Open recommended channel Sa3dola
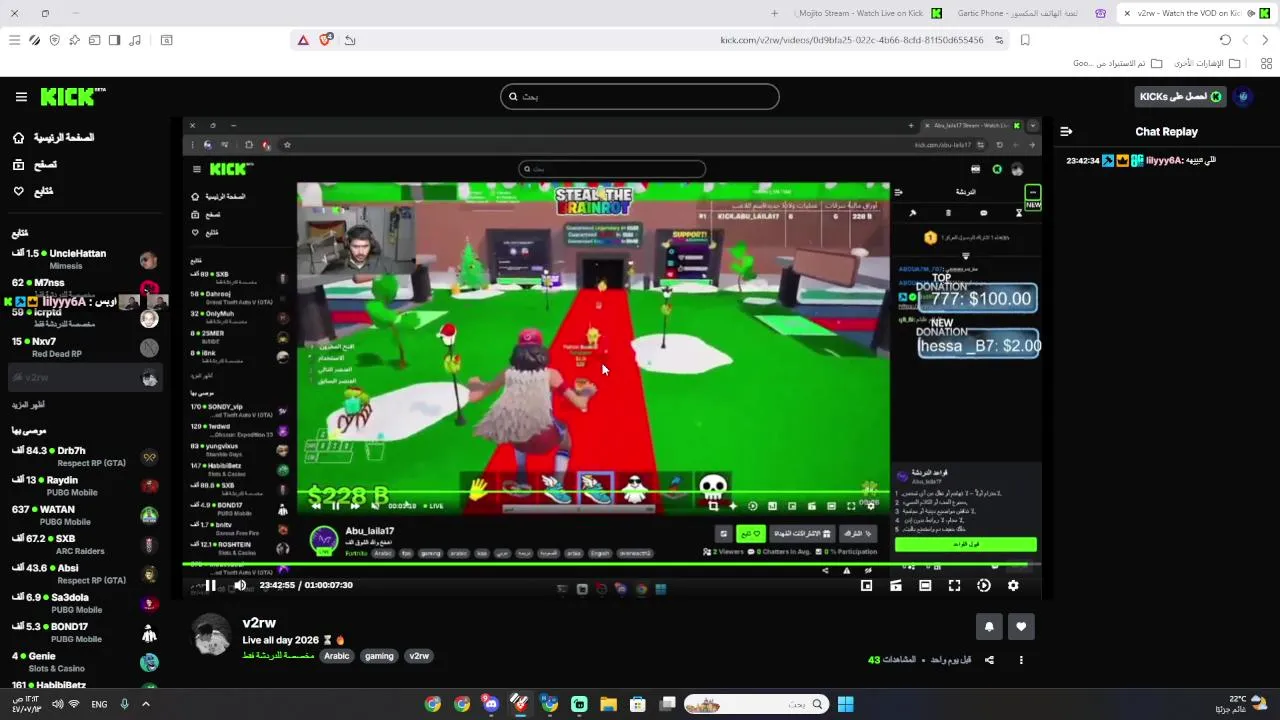Screen dimensions: 1280x720 click(x=85, y=603)
